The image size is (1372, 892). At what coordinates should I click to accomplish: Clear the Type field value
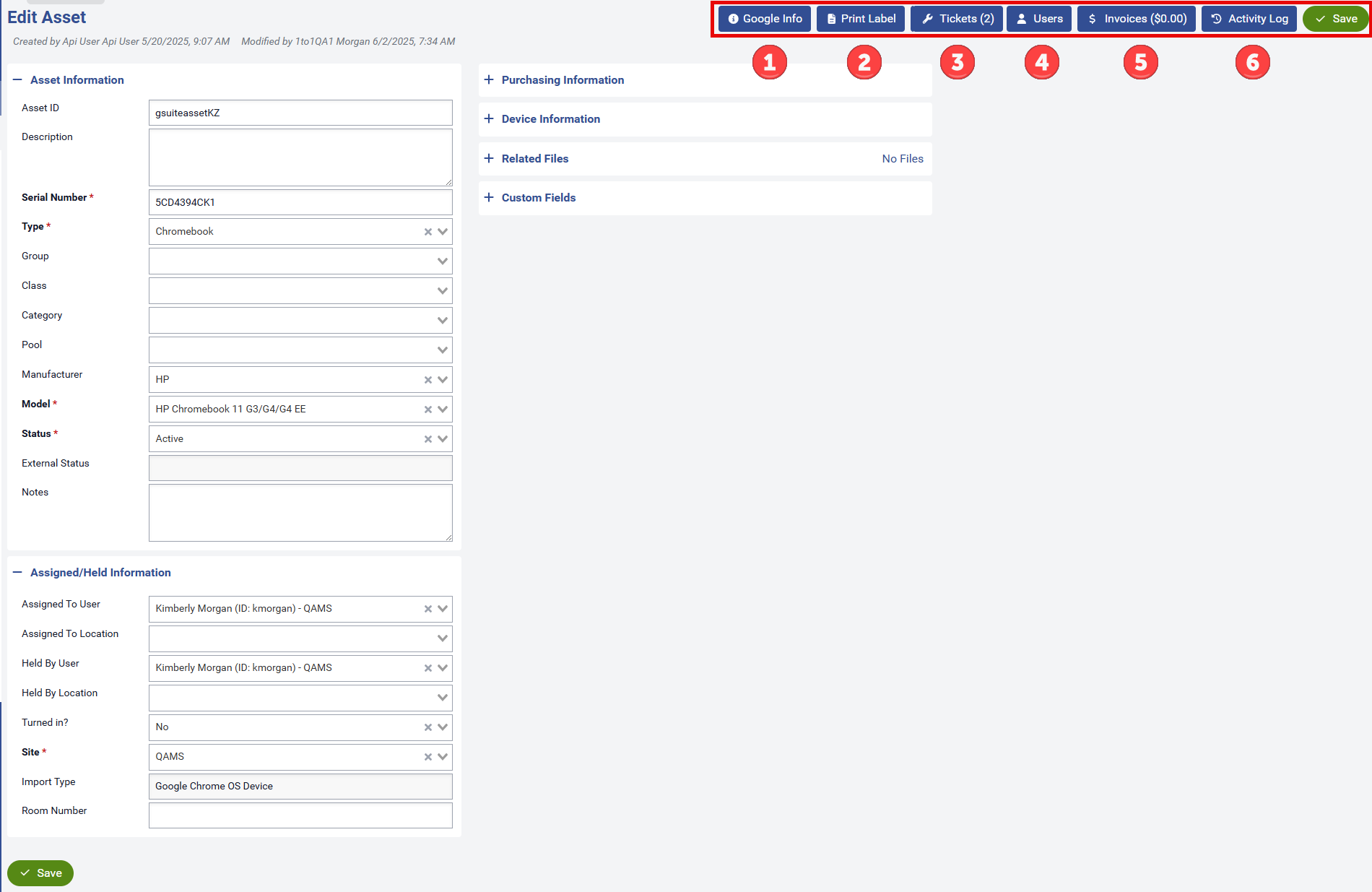click(428, 232)
